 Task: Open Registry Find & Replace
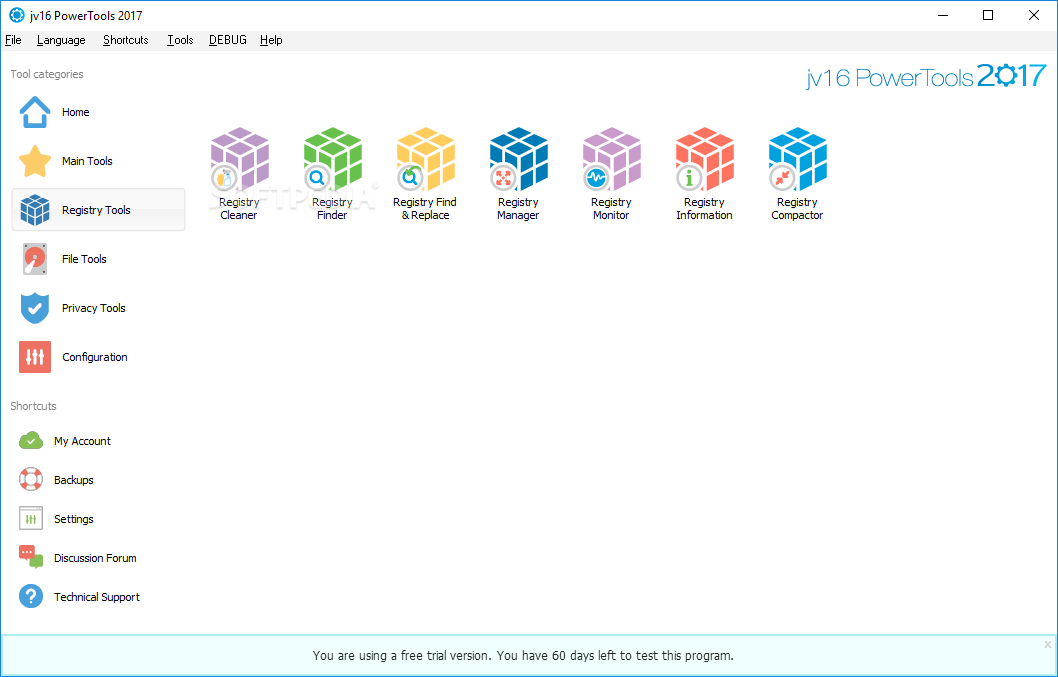[x=425, y=174]
